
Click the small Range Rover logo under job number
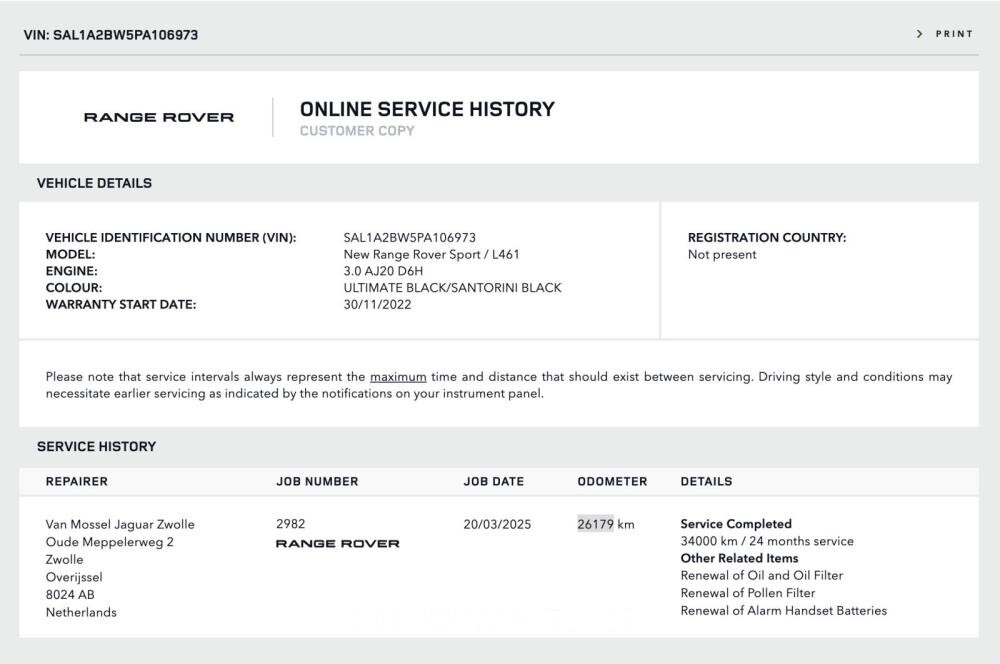[x=337, y=544]
